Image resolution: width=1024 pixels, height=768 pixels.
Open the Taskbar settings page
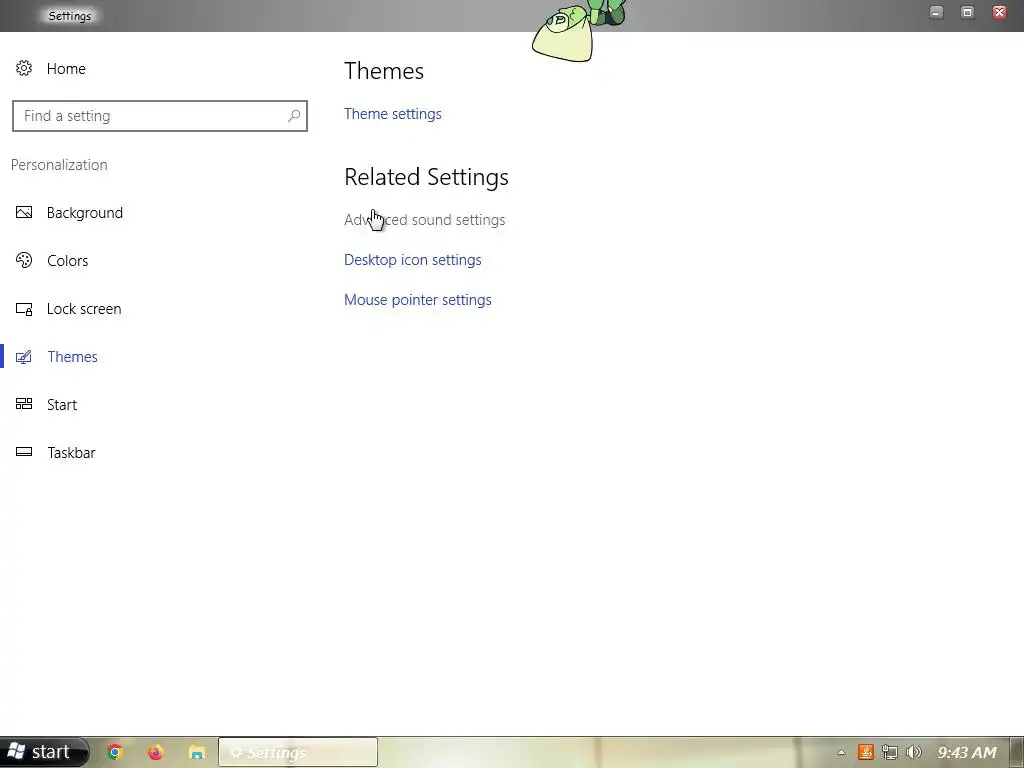point(71,453)
